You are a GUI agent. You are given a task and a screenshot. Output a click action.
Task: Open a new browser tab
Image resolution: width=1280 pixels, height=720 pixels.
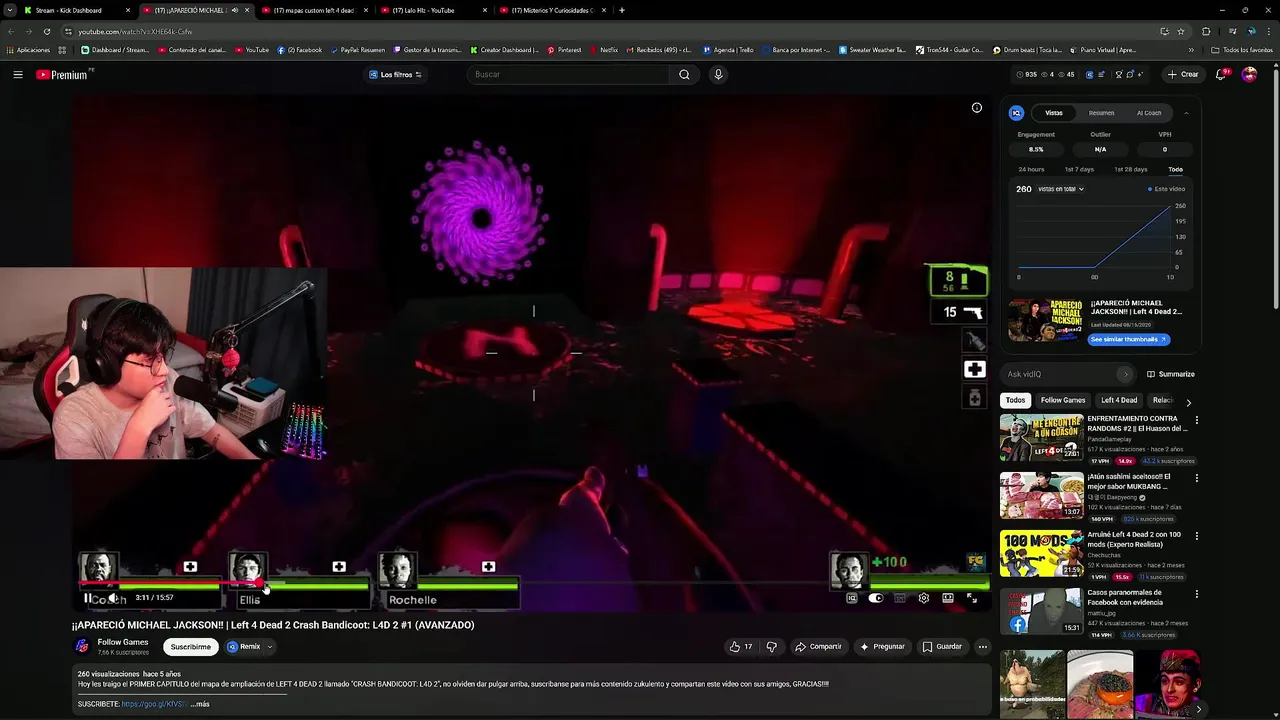tap(622, 10)
